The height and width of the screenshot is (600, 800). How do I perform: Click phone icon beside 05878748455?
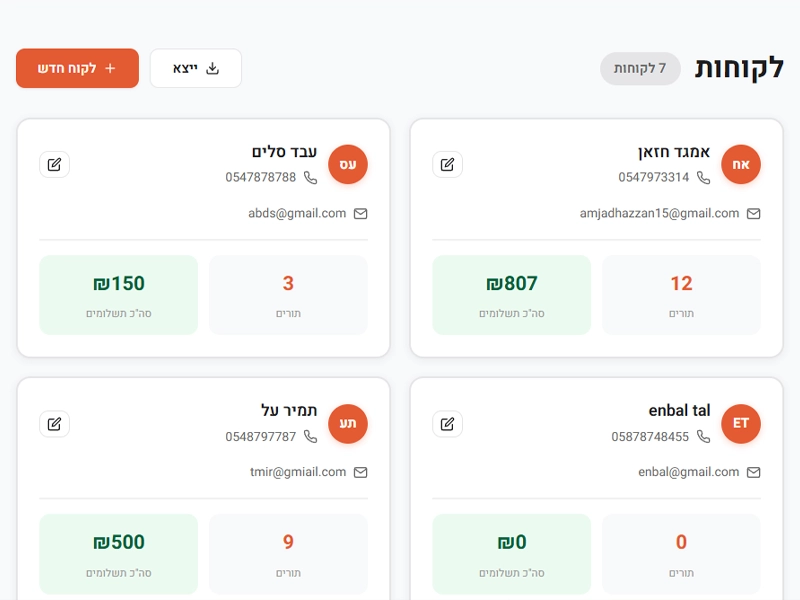coord(703,437)
